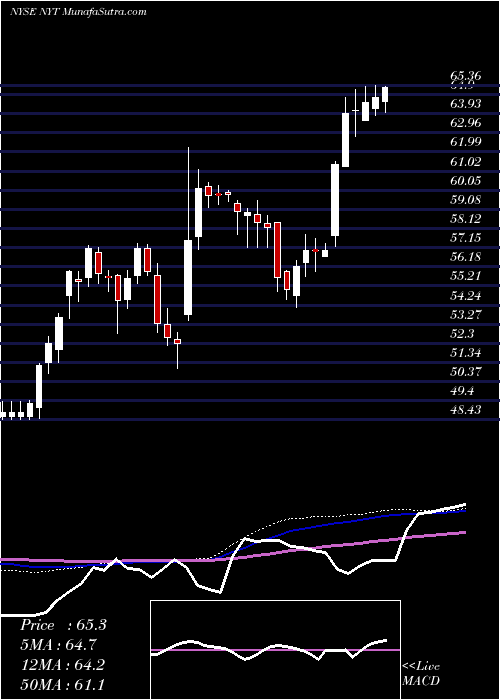Viewport: 500px width, 700px height.
Task: Select the 55.21 price axis label
Action: coord(466,276)
